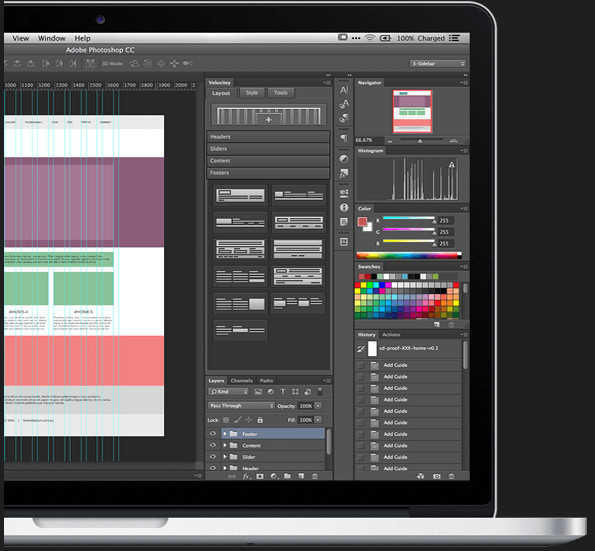
Task: Switch to the Channels tab
Action: [241, 380]
